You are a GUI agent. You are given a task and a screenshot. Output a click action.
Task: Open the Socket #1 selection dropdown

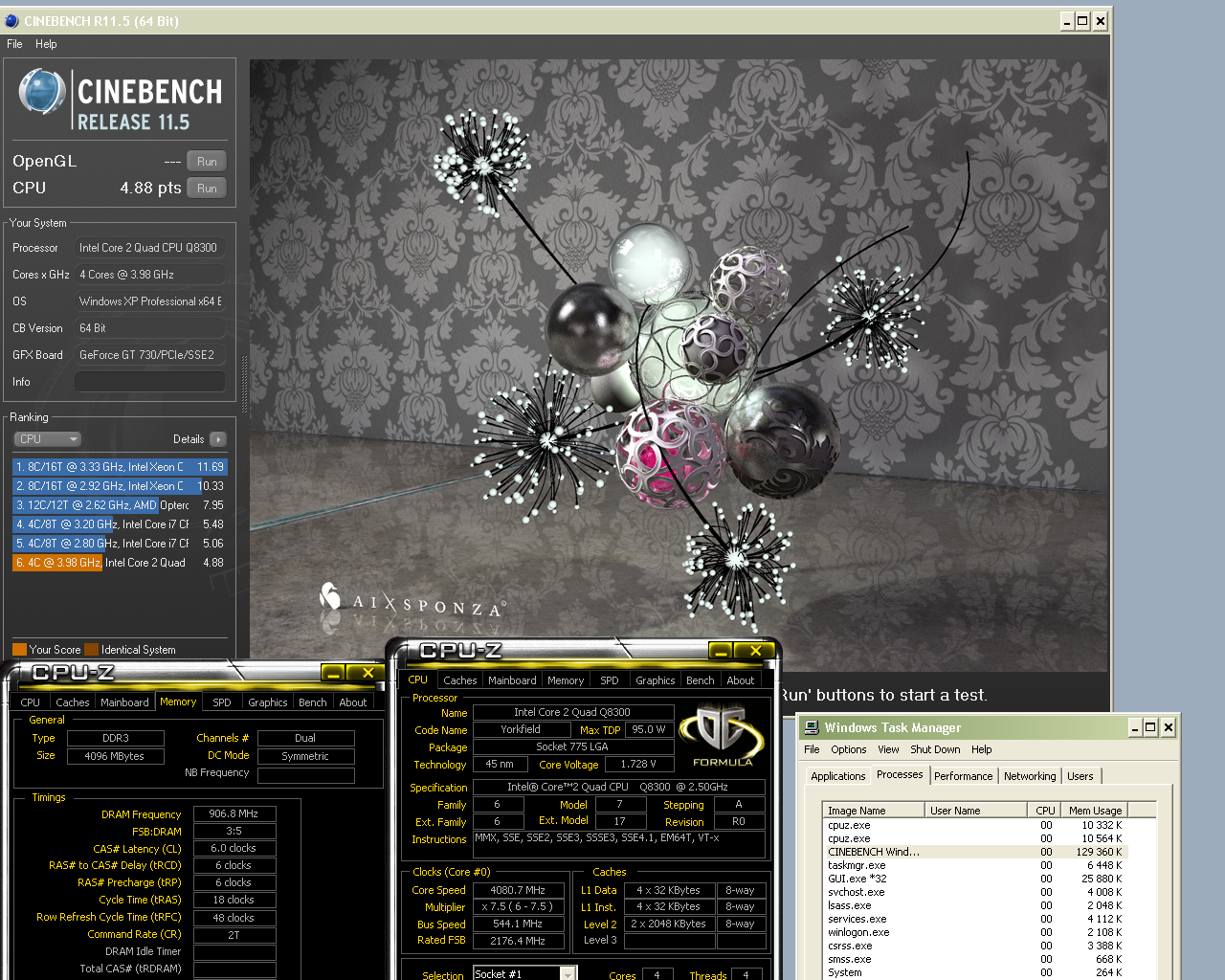click(x=568, y=973)
